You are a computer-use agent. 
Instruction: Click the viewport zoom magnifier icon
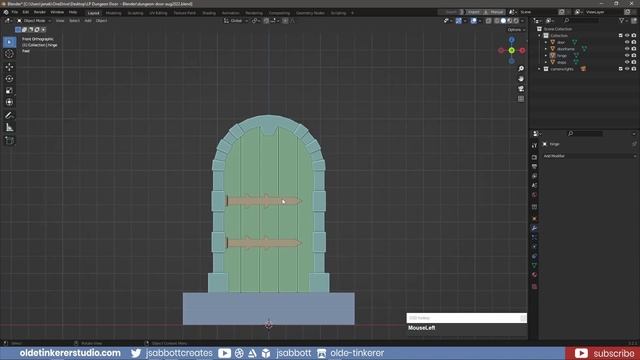click(521, 69)
